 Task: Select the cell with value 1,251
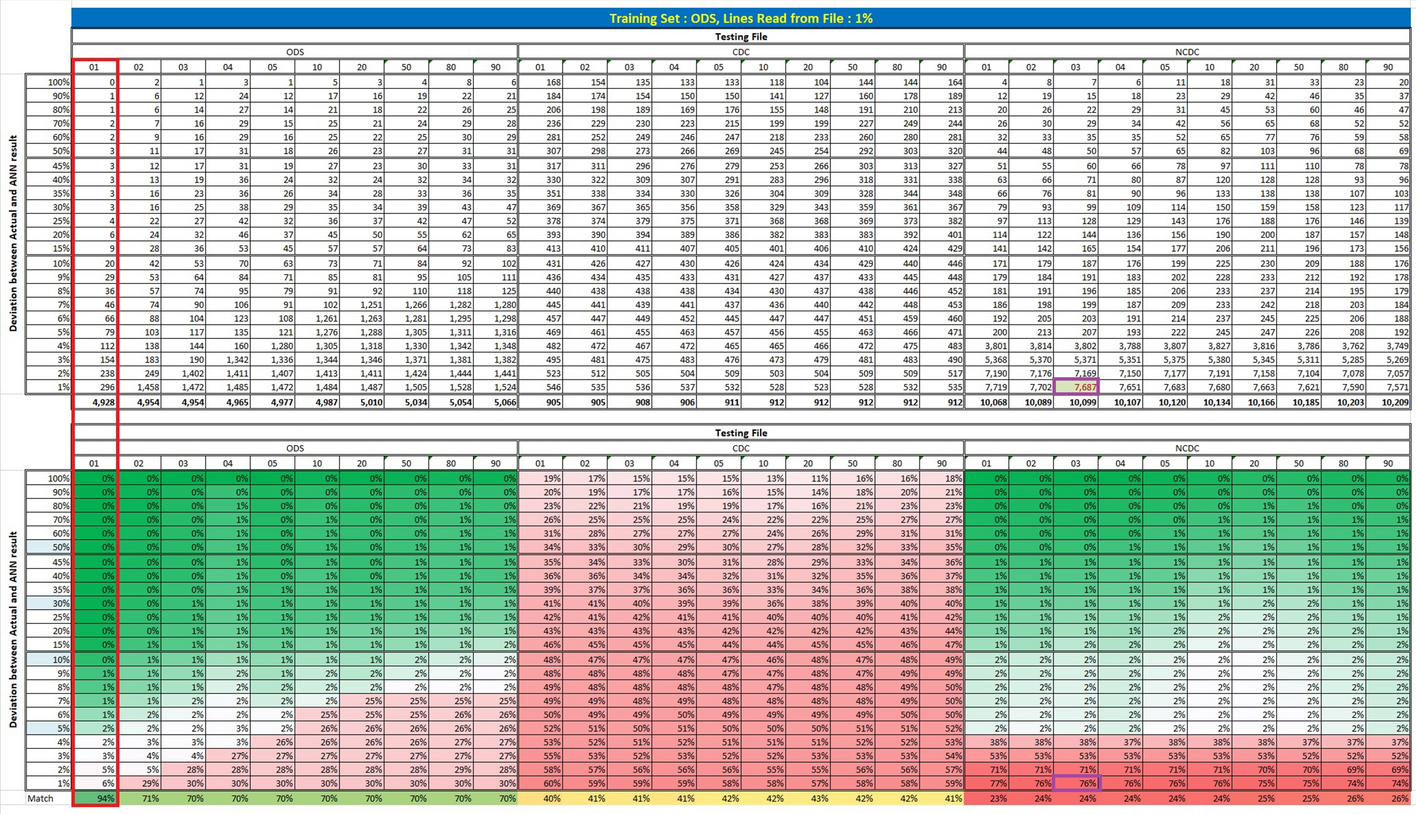coord(362,304)
